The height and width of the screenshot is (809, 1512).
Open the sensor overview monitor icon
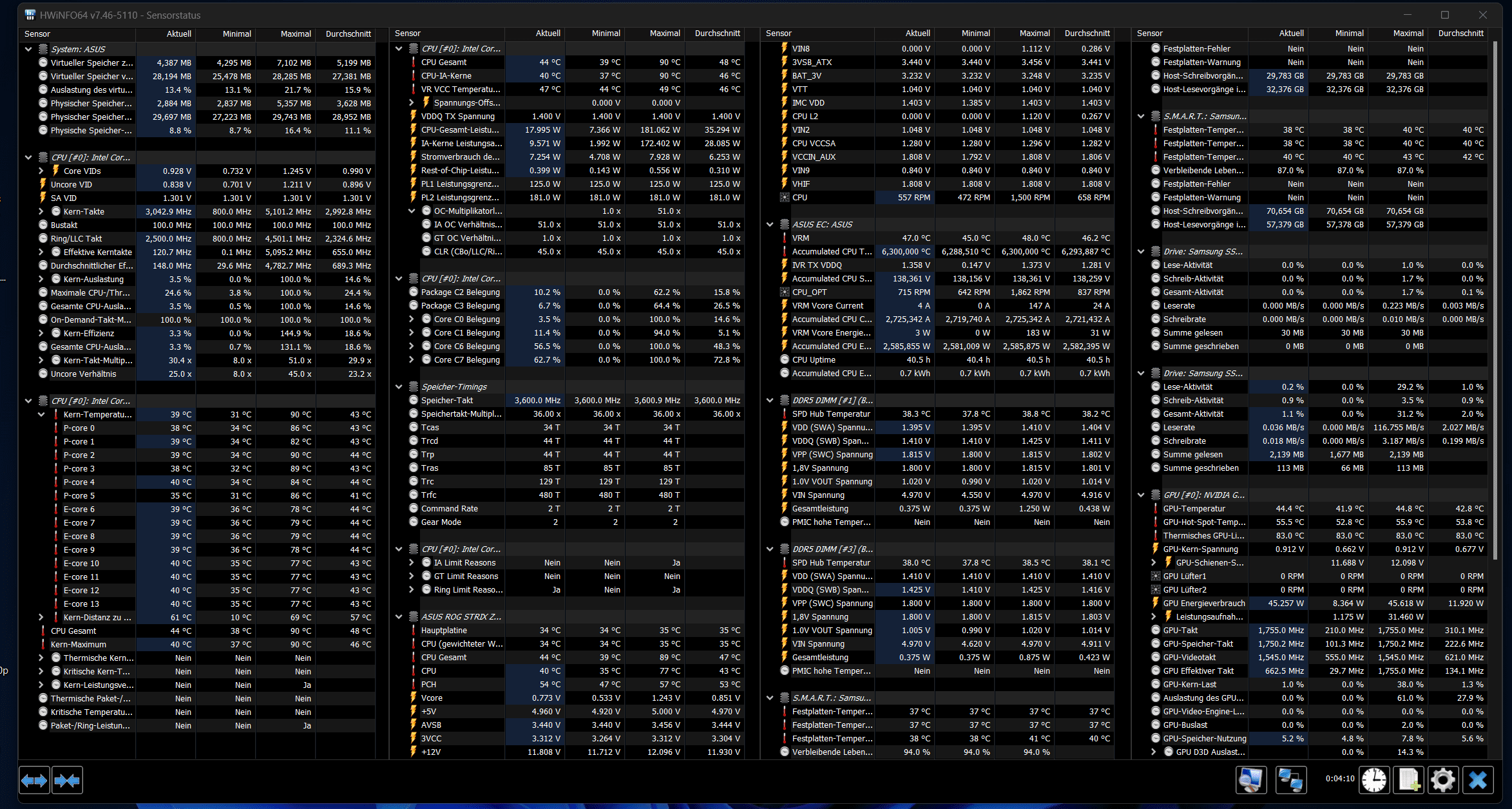tap(1250, 781)
